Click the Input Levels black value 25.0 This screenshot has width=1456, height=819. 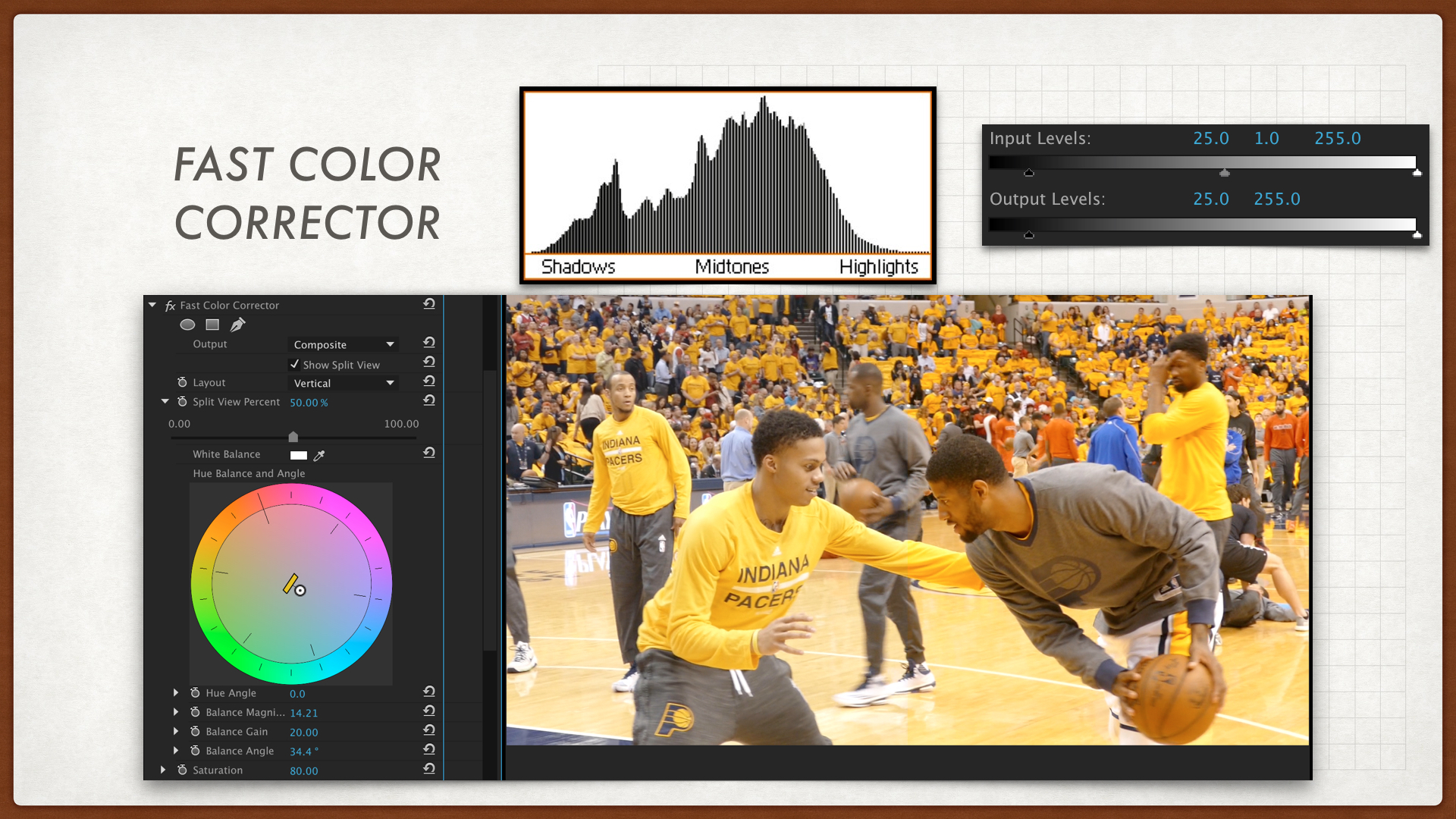(1211, 139)
